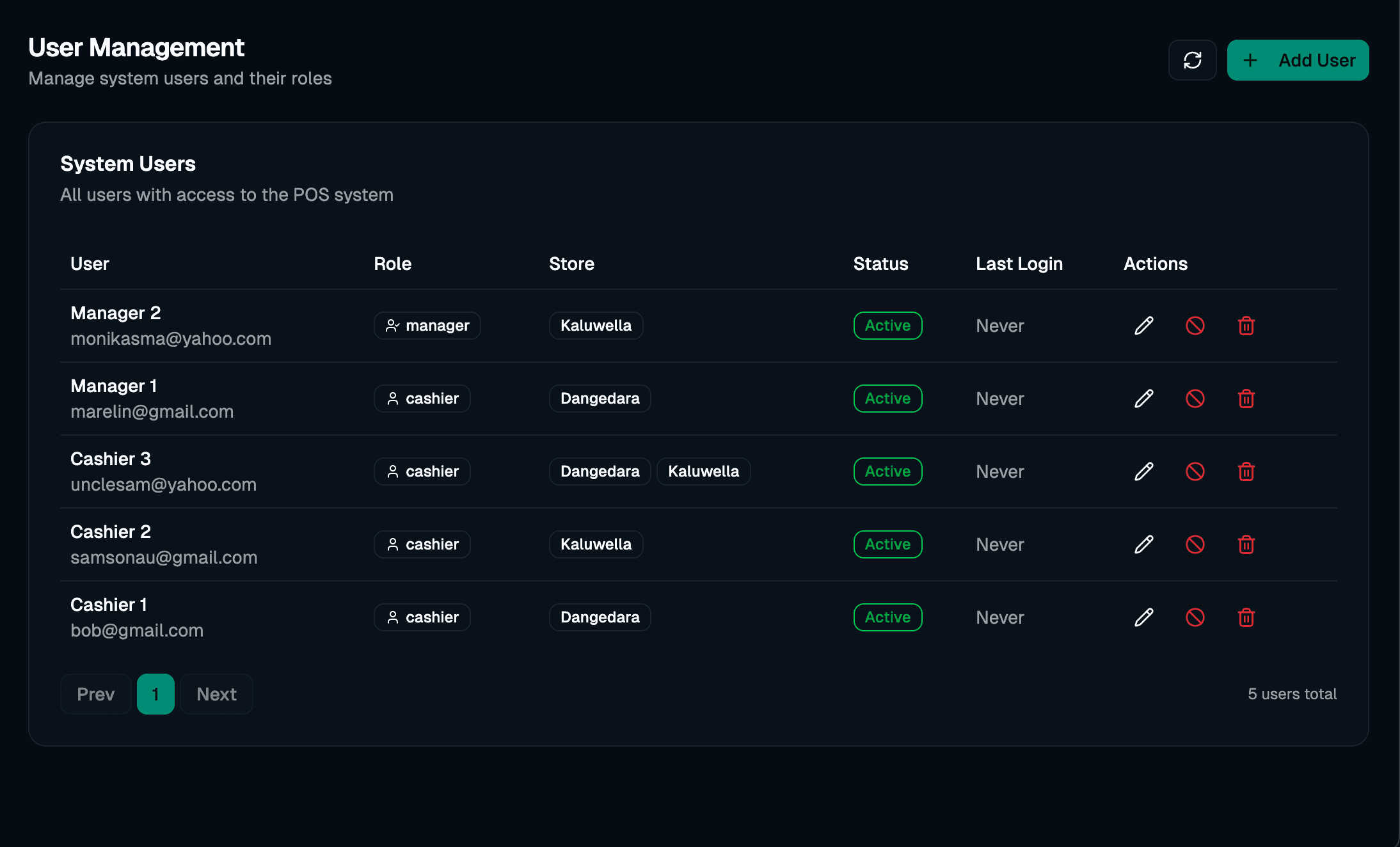Click the edit pencil icon for Cashier 1

point(1144,617)
